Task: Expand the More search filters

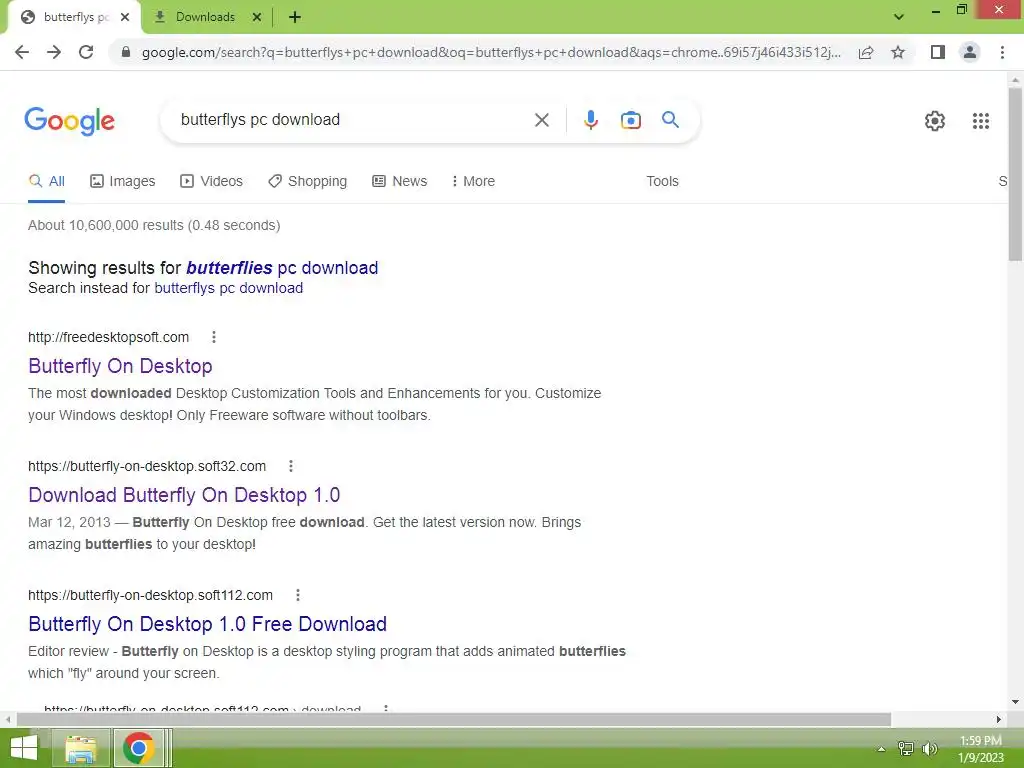Action: tap(473, 181)
